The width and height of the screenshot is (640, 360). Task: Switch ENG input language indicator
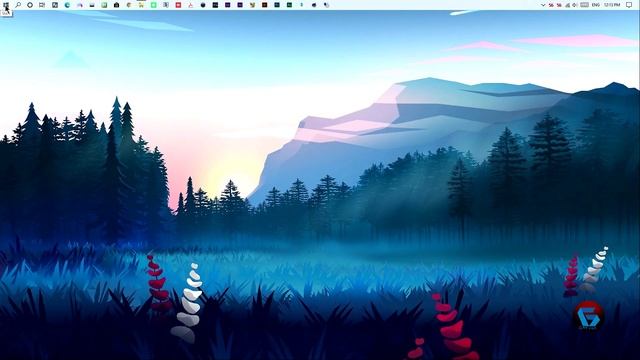[x=596, y=5]
